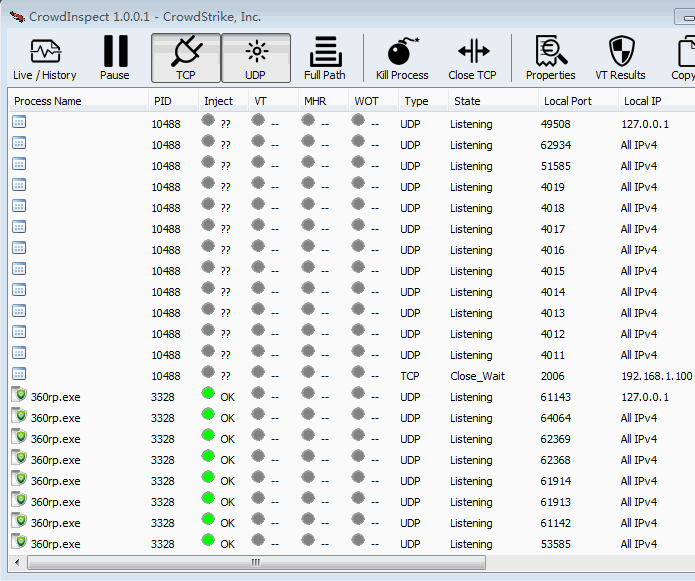Image resolution: width=695 pixels, height=581 pixels.
Task: Enable Full Path display
Action: point(325,58)
